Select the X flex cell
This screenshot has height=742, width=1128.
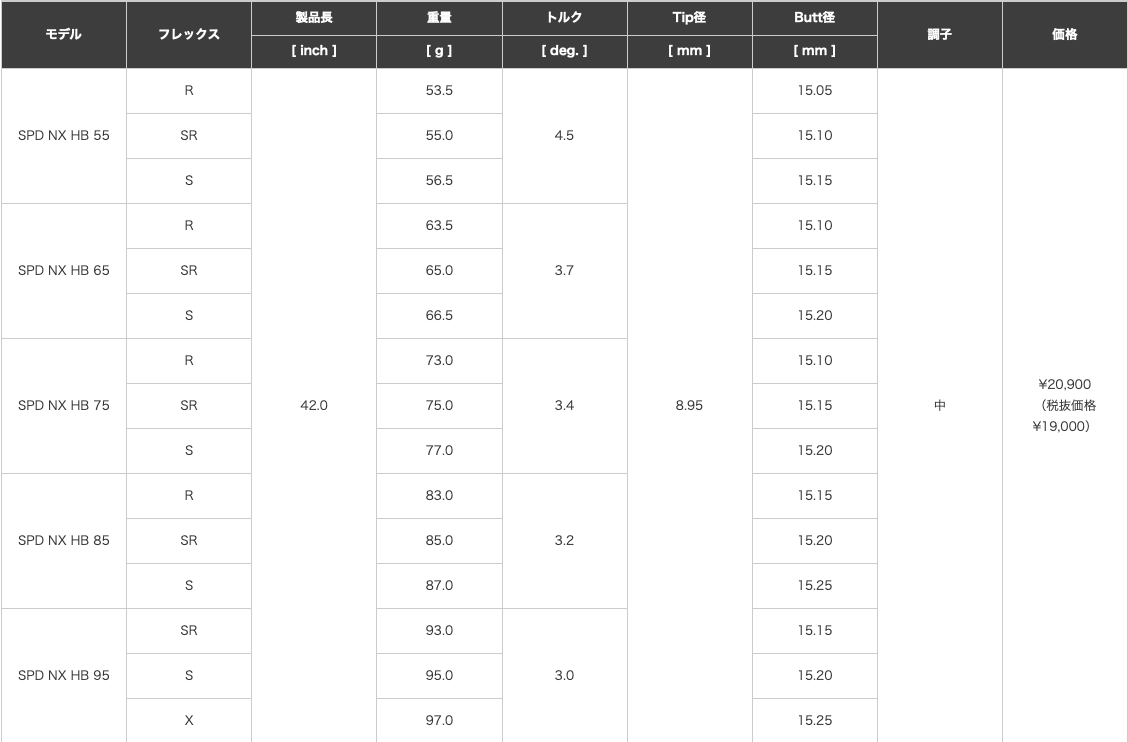(188, 720)
